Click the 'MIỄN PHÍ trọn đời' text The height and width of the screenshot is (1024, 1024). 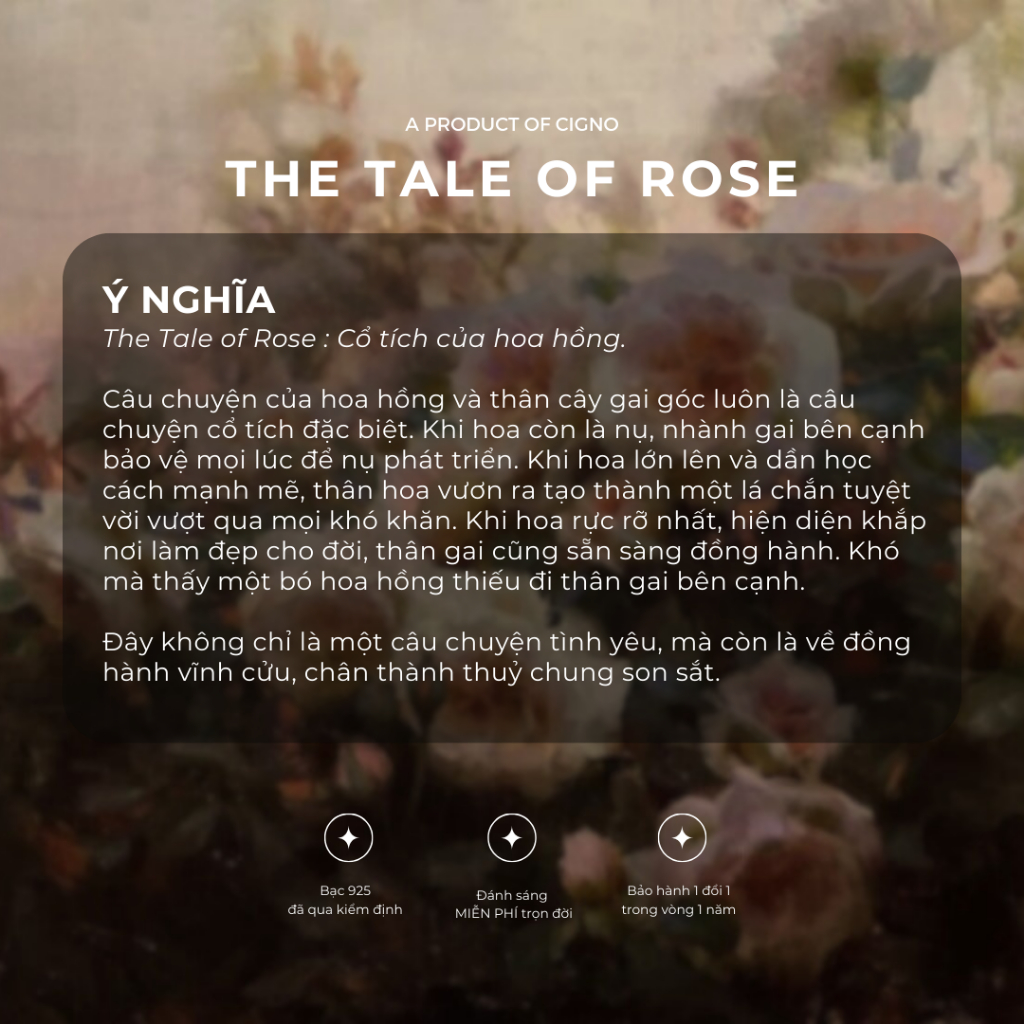514,914
